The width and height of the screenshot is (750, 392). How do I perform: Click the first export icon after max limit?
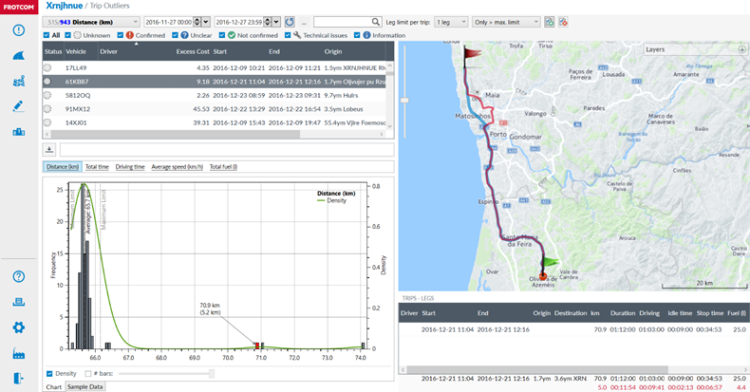549,22
